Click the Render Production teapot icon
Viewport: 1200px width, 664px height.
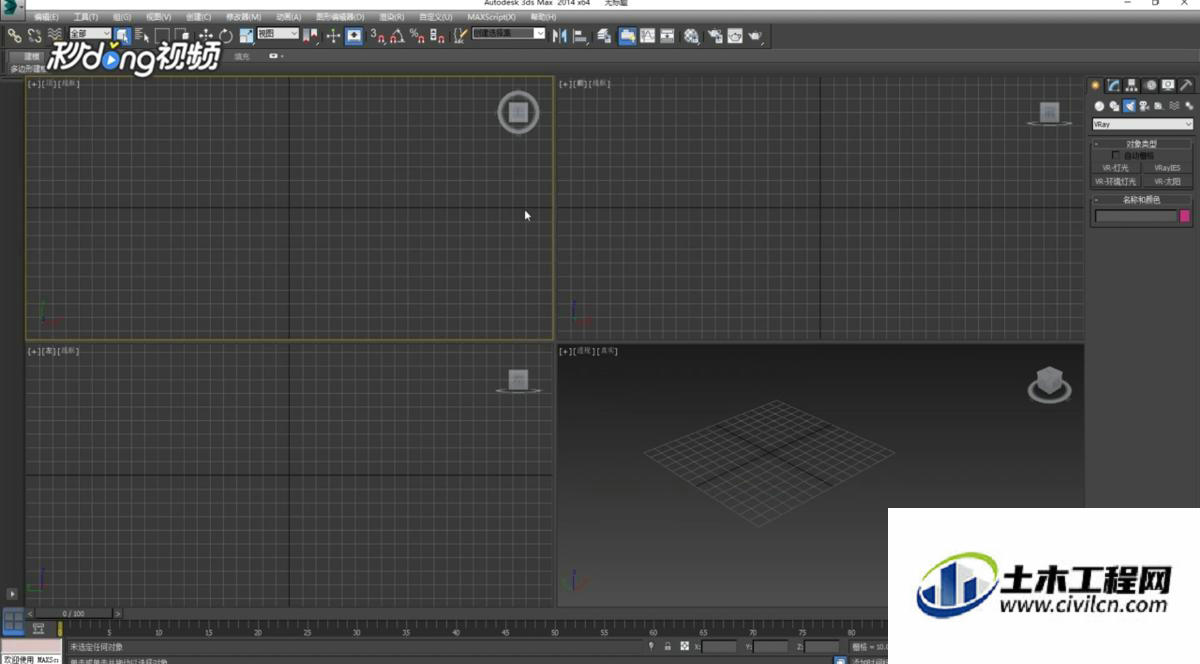[755, 36]
